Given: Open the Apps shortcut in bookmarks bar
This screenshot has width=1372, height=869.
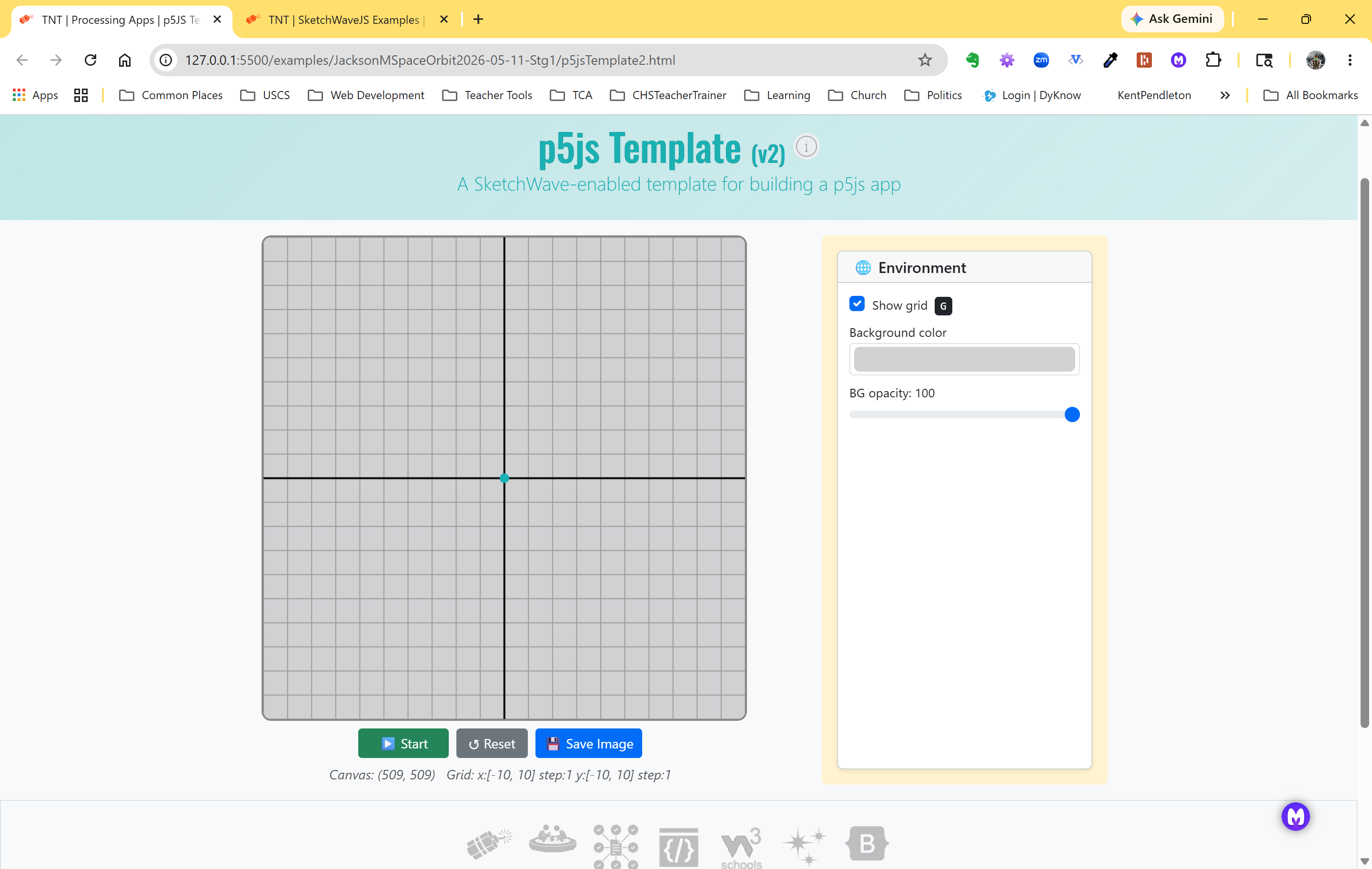Looking at the screenshot, I should coord(35,95).
